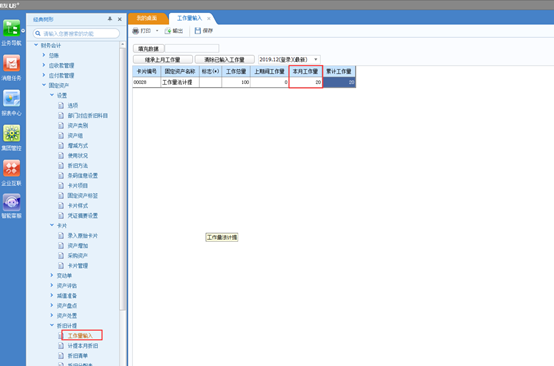Screen dimensions: 554x366
Task: Open 条码信息设置 in the tree
Action: [x=83, y=176]
